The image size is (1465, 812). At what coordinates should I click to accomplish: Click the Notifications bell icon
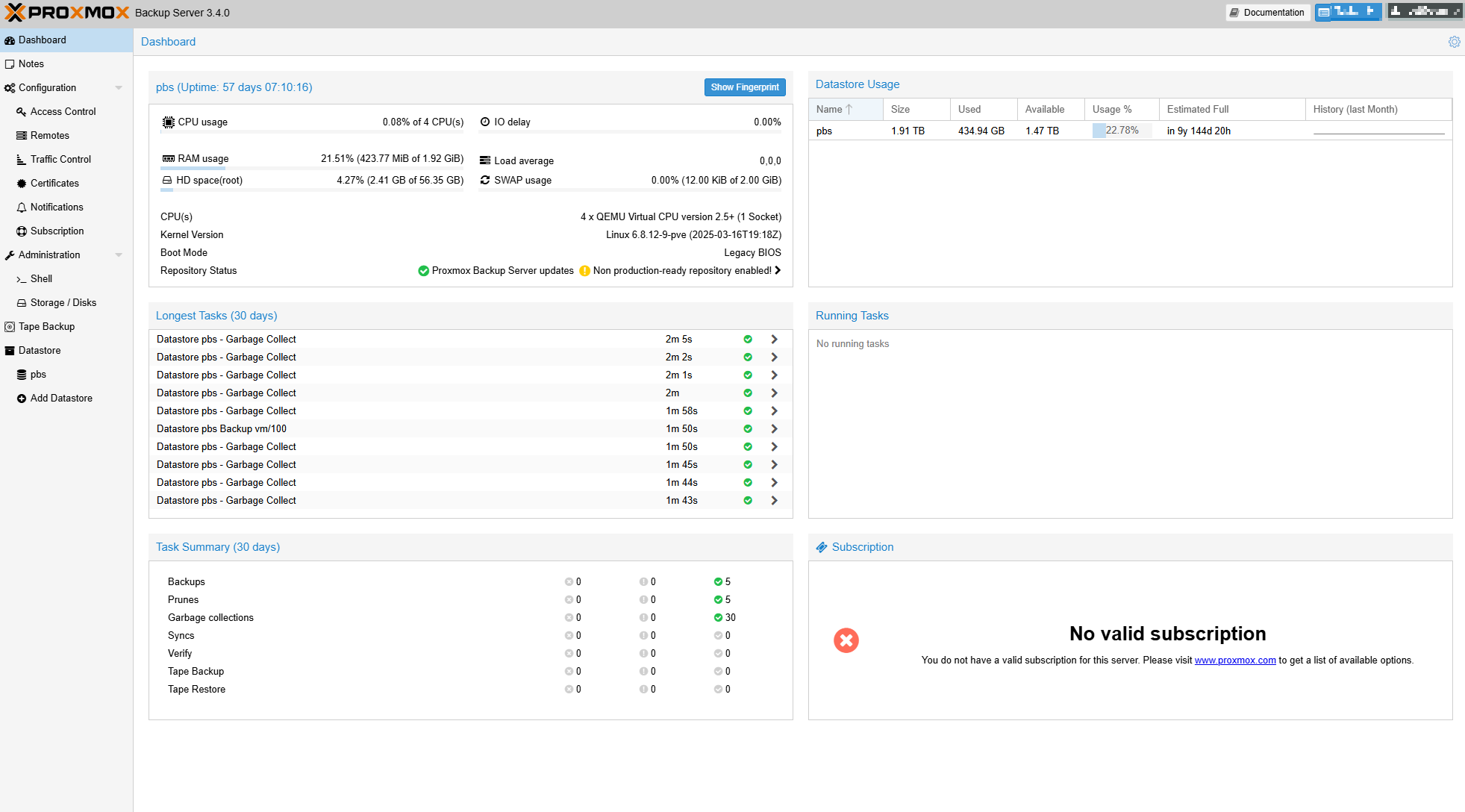pos(22,207)
